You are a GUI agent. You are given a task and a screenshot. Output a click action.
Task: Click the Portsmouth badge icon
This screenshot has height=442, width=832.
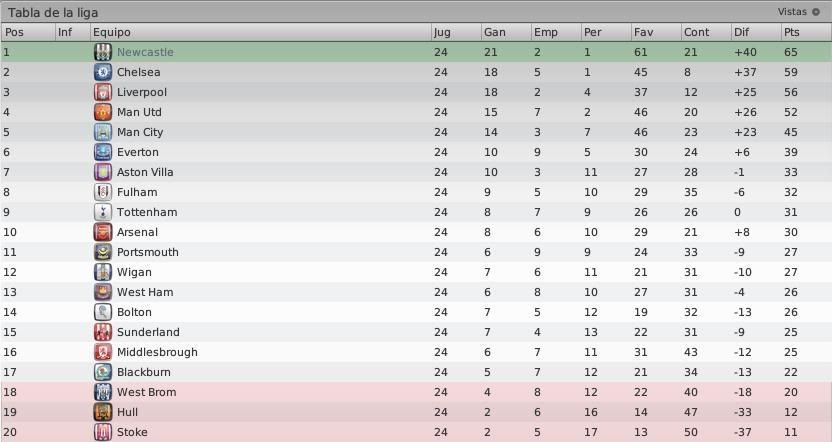click(103, 252)
